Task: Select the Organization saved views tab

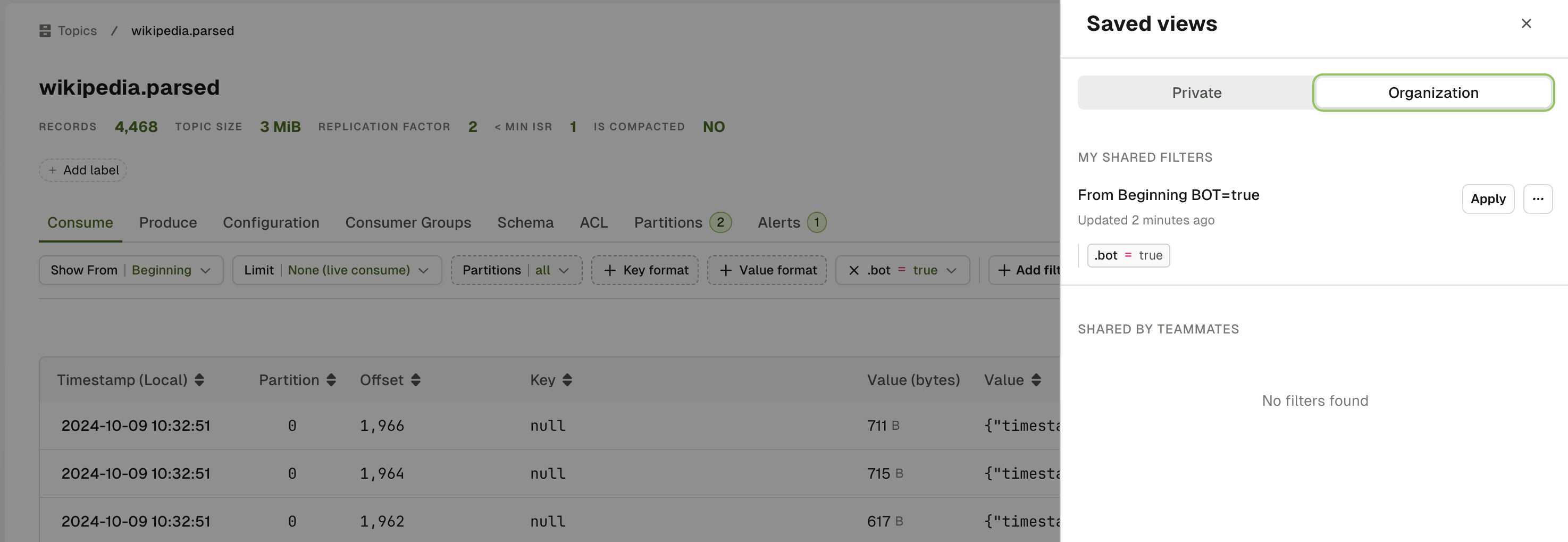Action: [1433, 93]
